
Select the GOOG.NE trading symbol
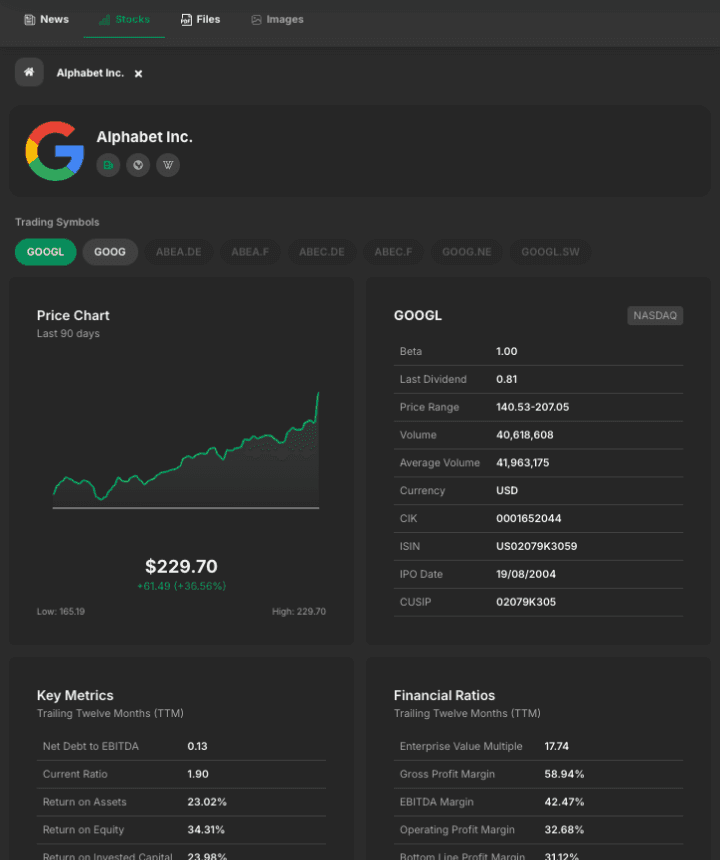[467, 252]
